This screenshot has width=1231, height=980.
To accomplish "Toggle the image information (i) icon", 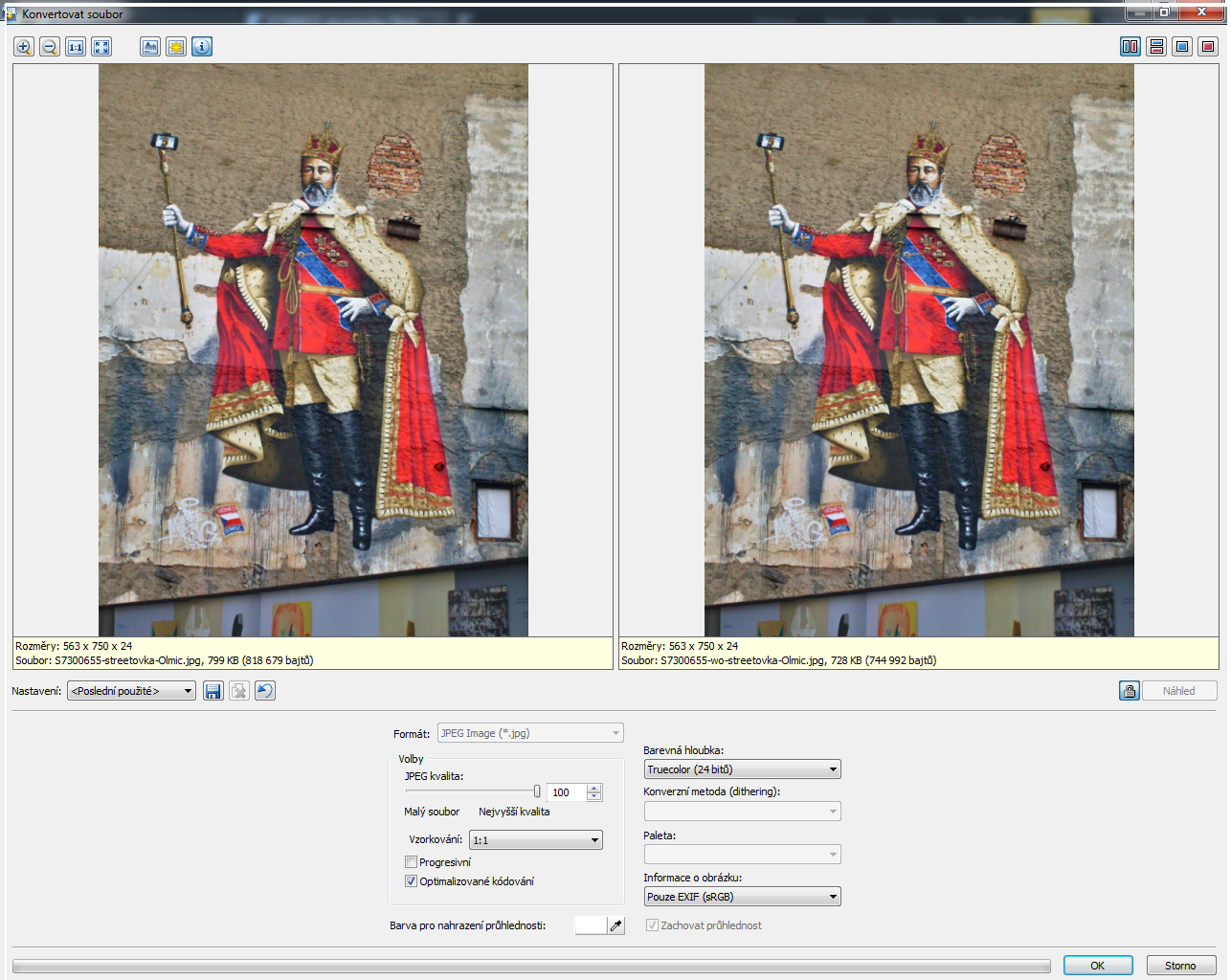I will pyautogui.click(x=202, y=47).
